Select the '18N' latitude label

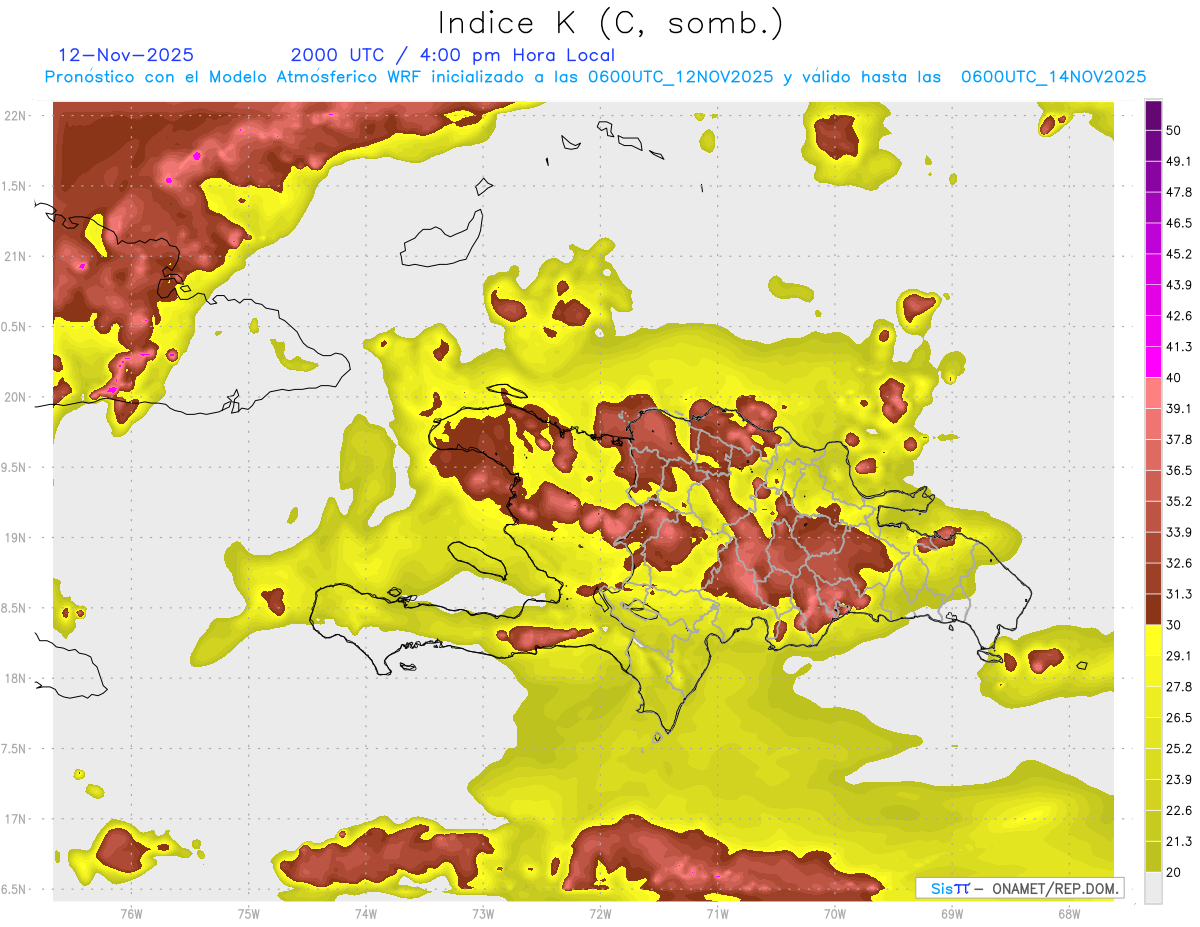coord(17,678)
